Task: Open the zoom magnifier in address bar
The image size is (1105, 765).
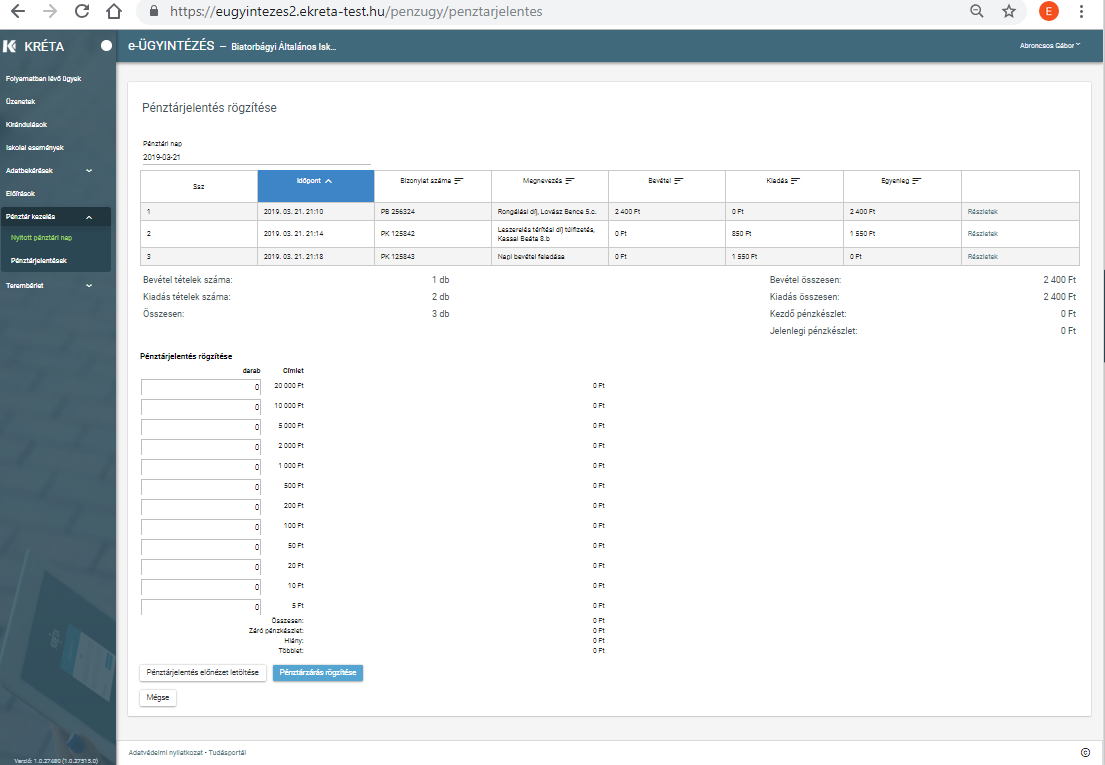Action: point(977,11)
